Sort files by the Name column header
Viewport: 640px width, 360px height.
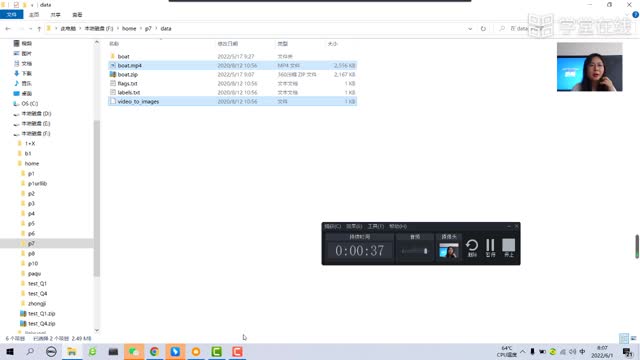click(x=114, y=44)
